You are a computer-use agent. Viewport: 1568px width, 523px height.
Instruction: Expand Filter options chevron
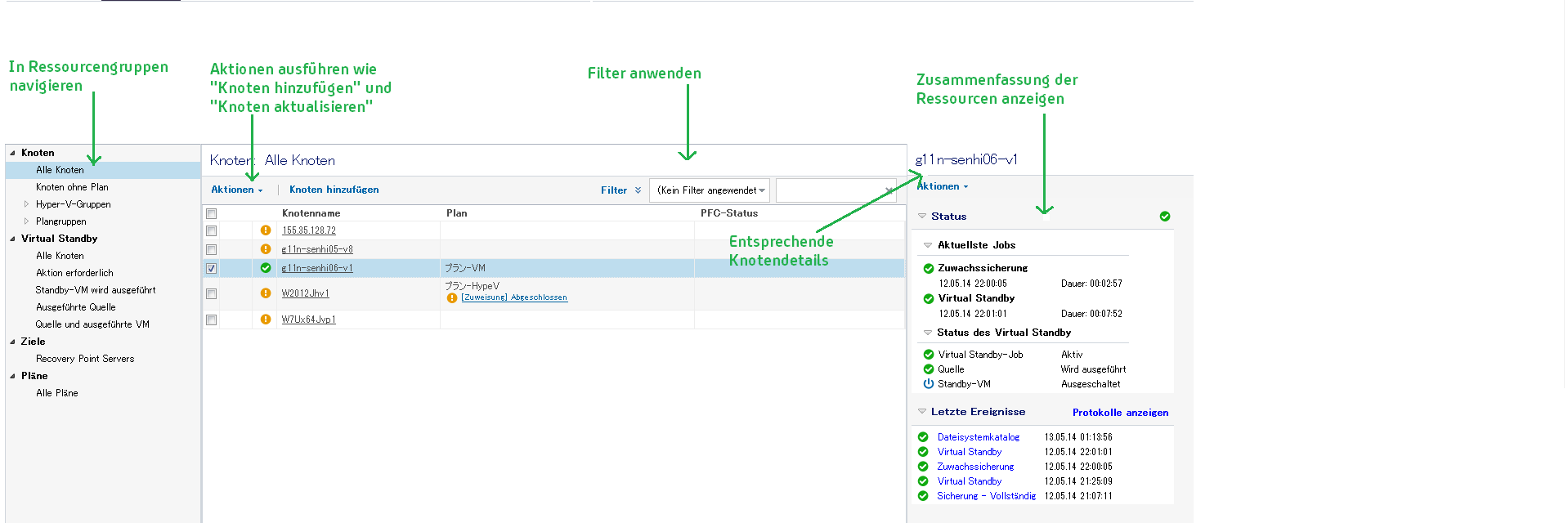638,190
